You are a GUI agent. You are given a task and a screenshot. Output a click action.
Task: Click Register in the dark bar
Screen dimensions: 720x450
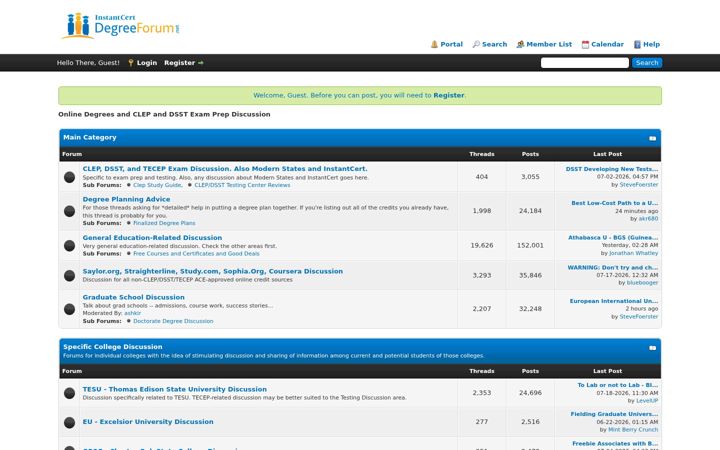(179, 63)
